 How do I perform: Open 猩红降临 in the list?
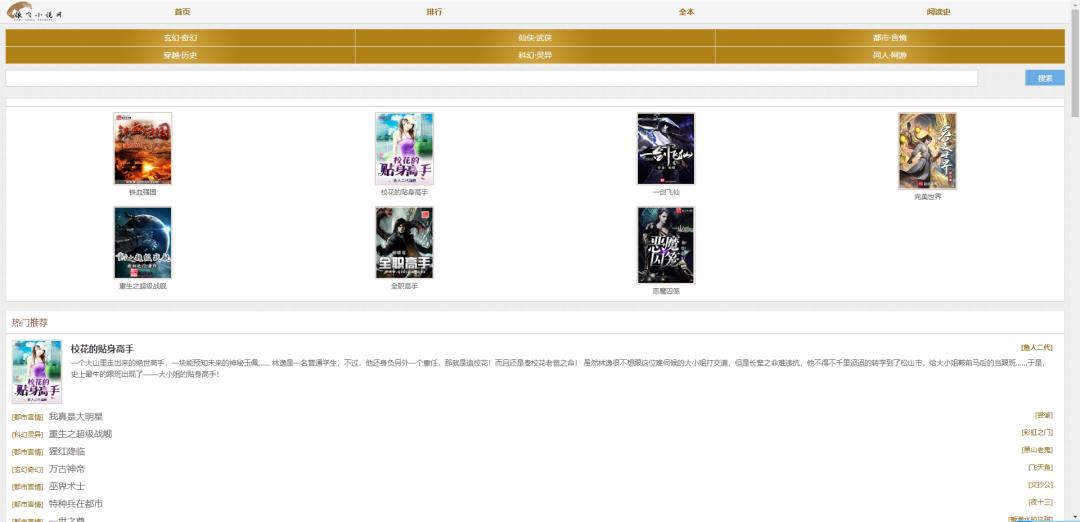pos(67,451)
